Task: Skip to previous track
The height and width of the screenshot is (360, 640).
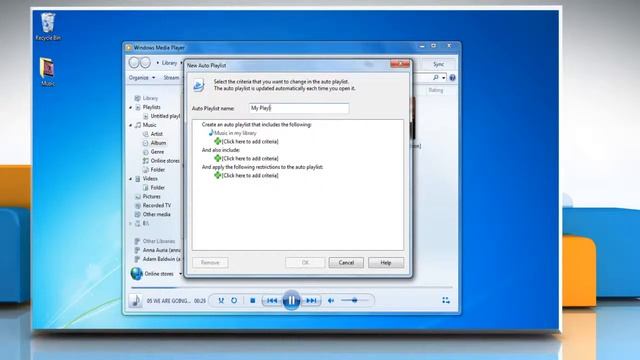Action: [x=272, y=300]
